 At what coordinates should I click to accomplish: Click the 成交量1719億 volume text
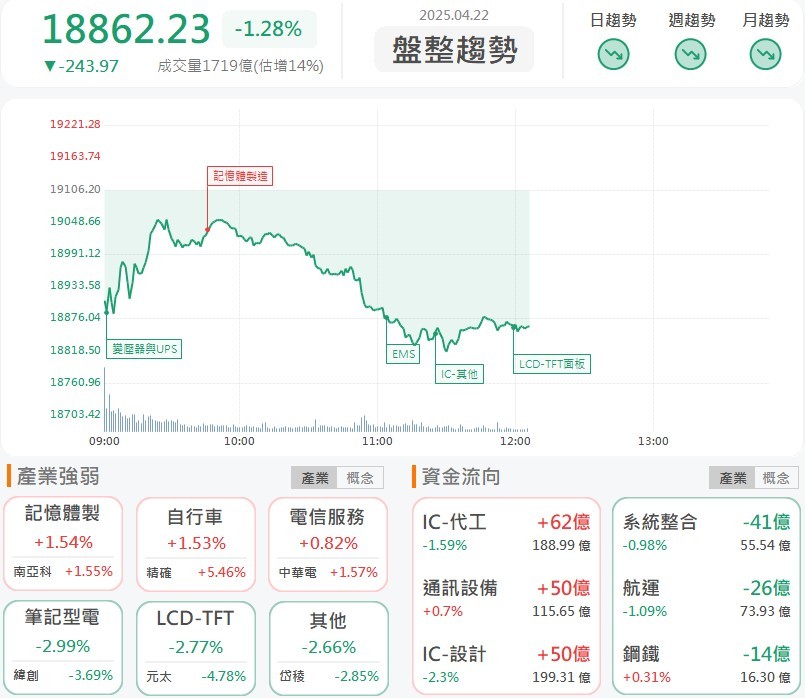[x=240, y=66]
